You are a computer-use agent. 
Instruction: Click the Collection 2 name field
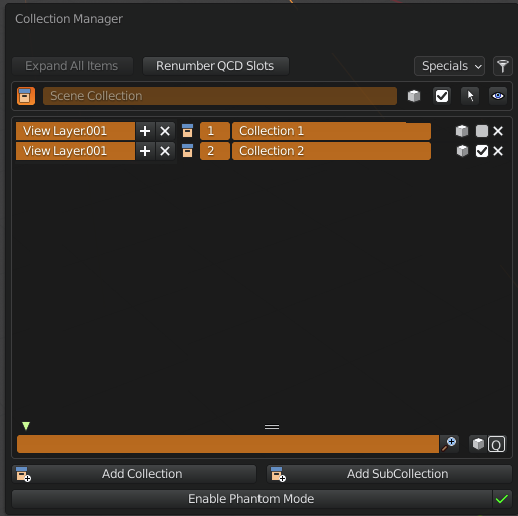pos(331,151)
